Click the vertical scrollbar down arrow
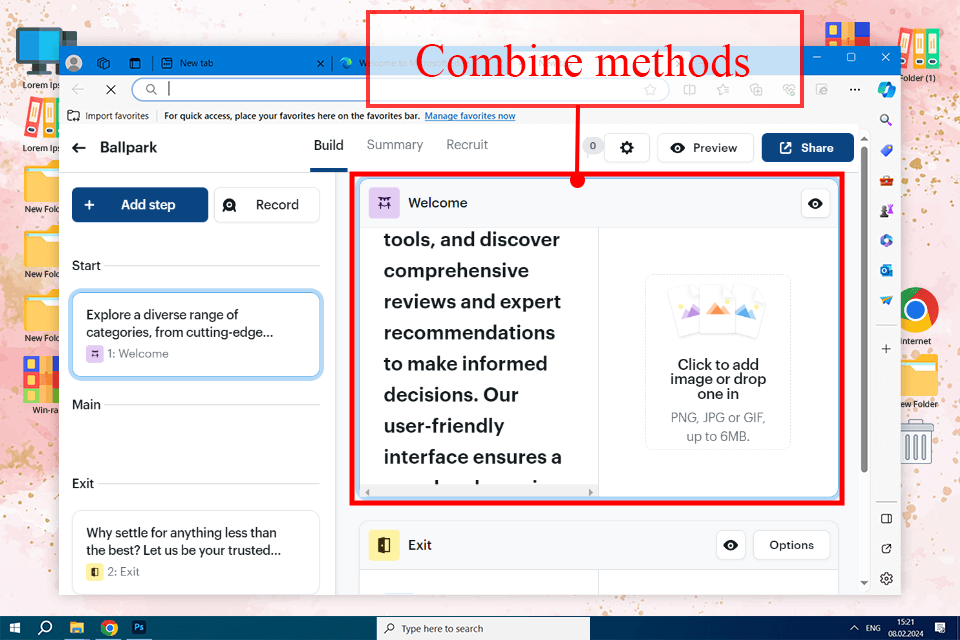This screenshot has width=960, height=640. (864, 582)
